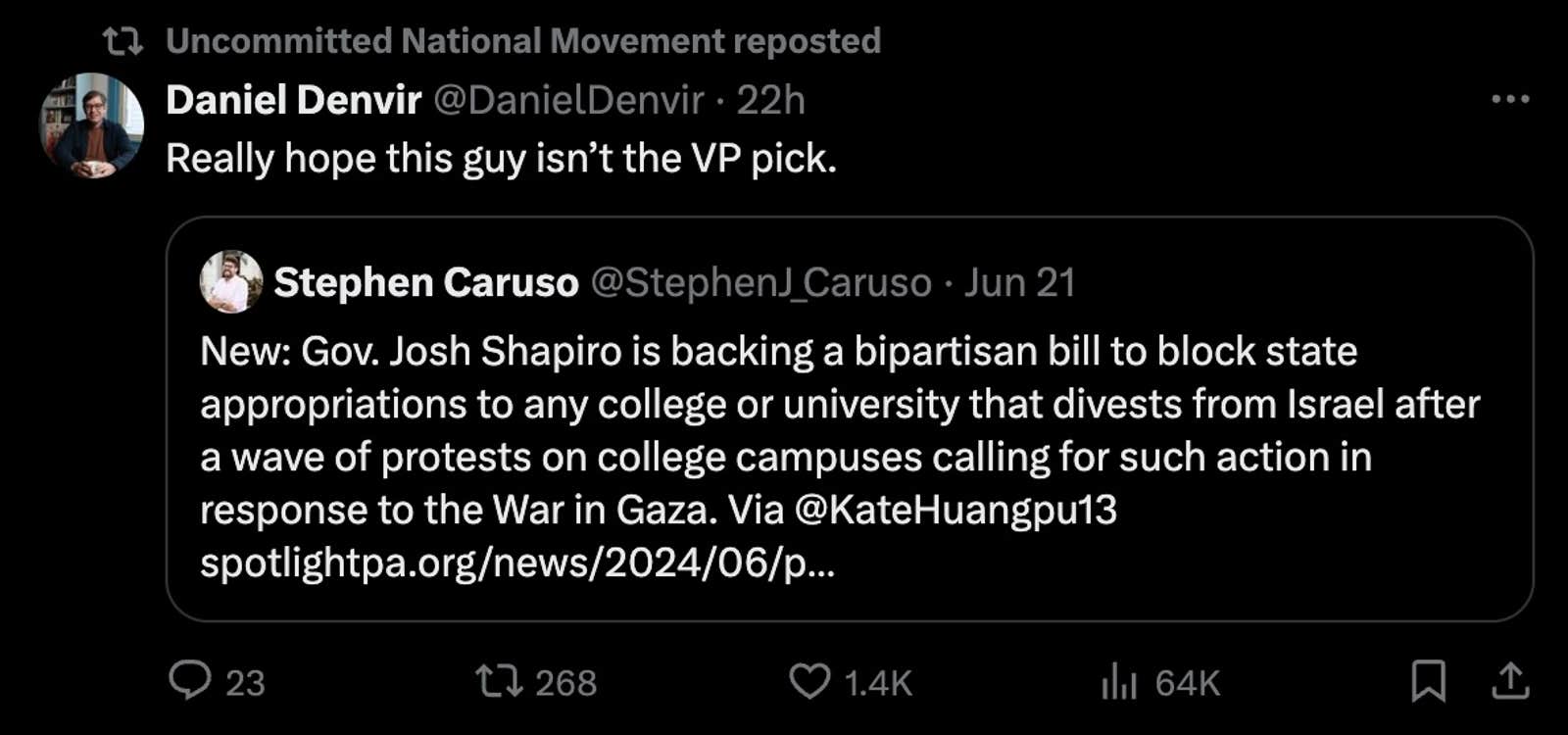This screenshot has height=735, width=1568.
Task: Like the tweet with heart icon
Action: (809, 681)
